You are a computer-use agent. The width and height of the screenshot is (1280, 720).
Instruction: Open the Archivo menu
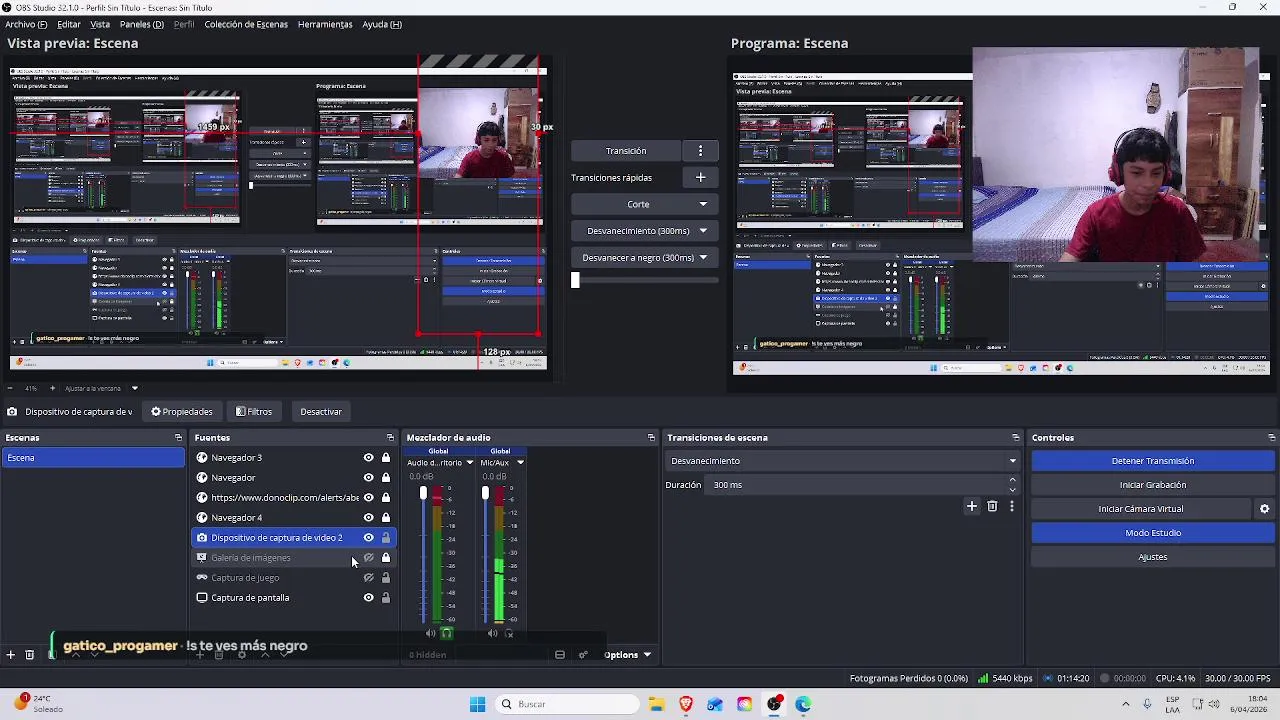click(x=26, y=24)
